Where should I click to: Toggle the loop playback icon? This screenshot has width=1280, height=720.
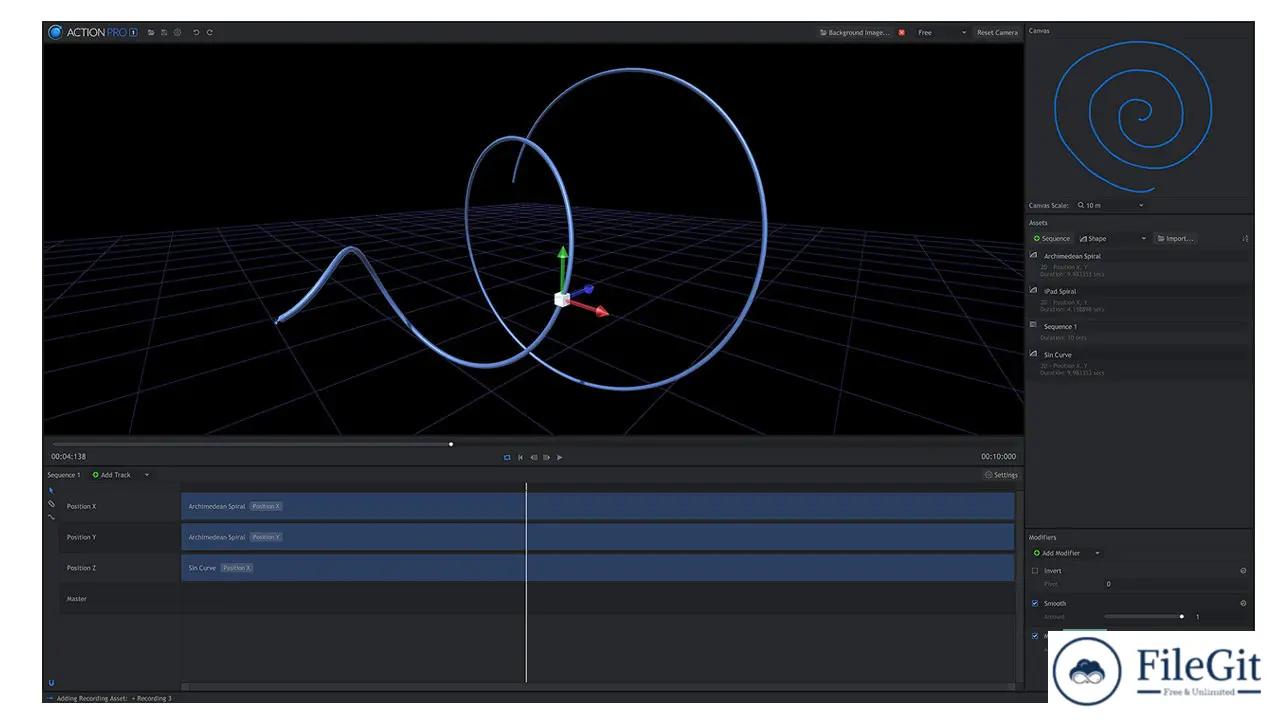tap(507, 457)
